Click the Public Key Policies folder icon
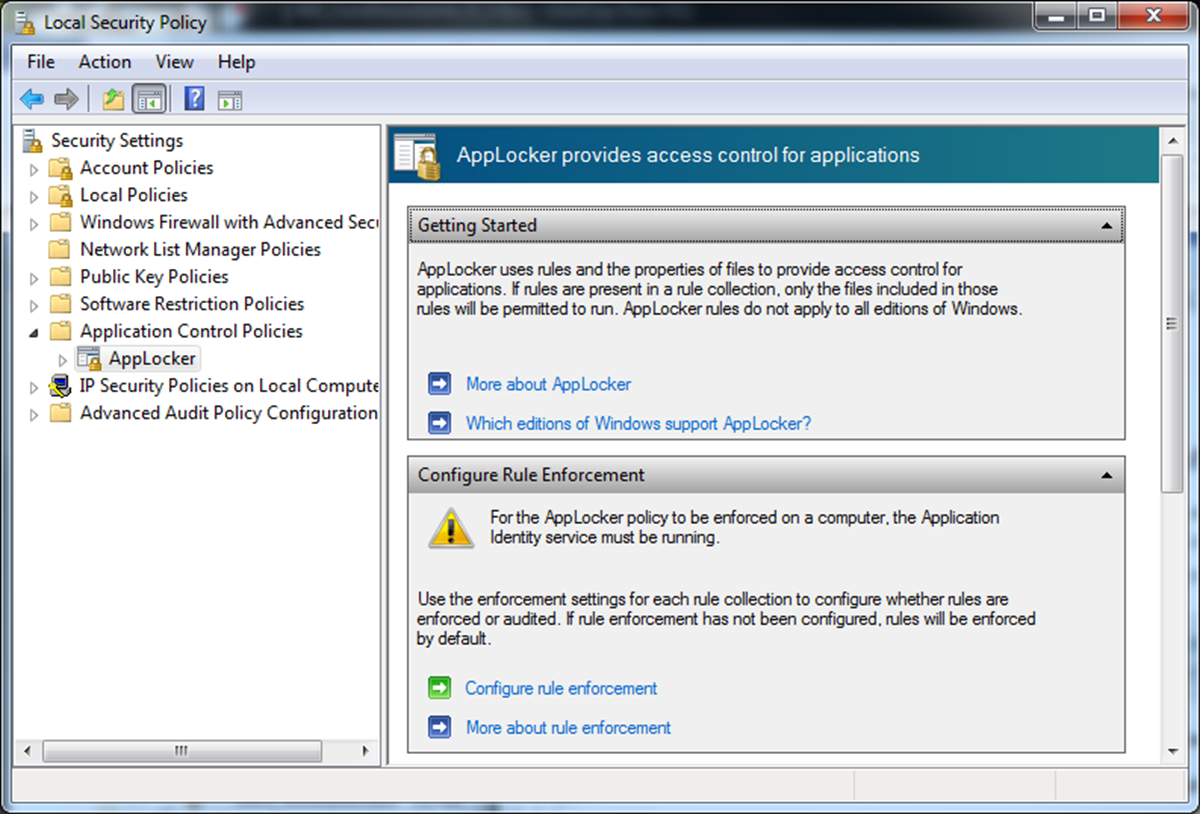The image size is (1200, 814). (x=61, y=277)
